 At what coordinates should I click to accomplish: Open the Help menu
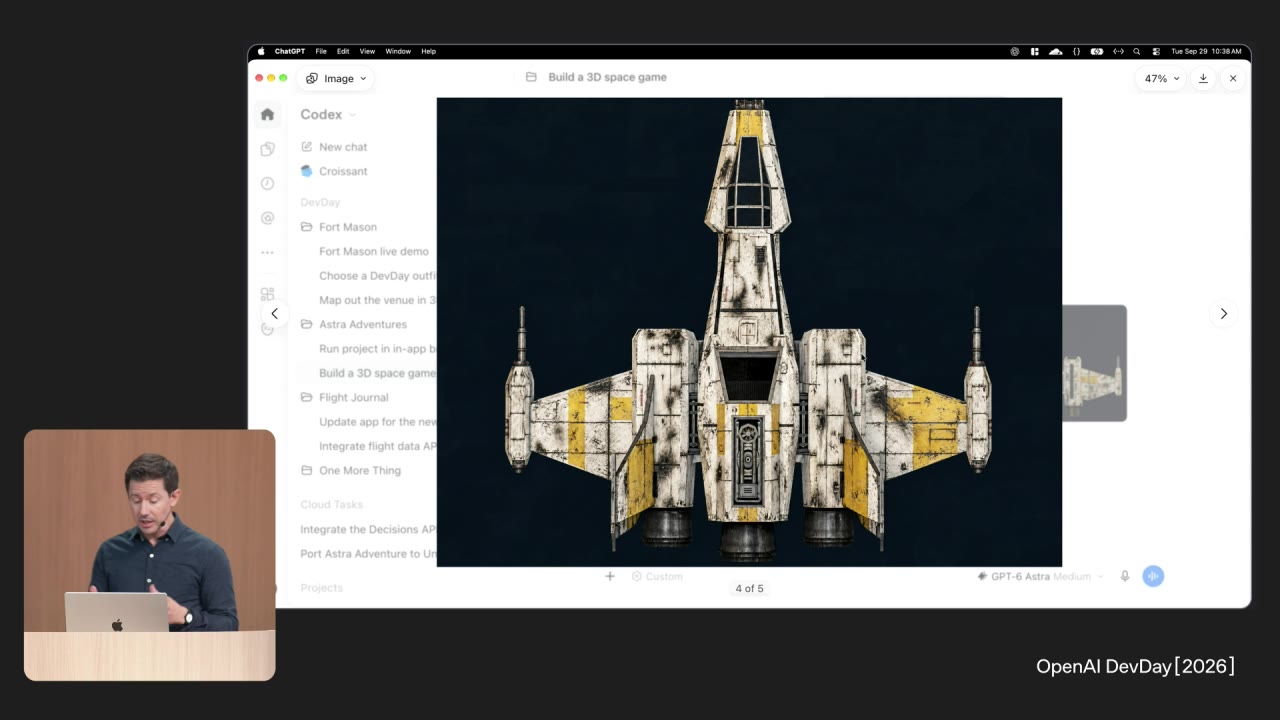pos(428,51)
